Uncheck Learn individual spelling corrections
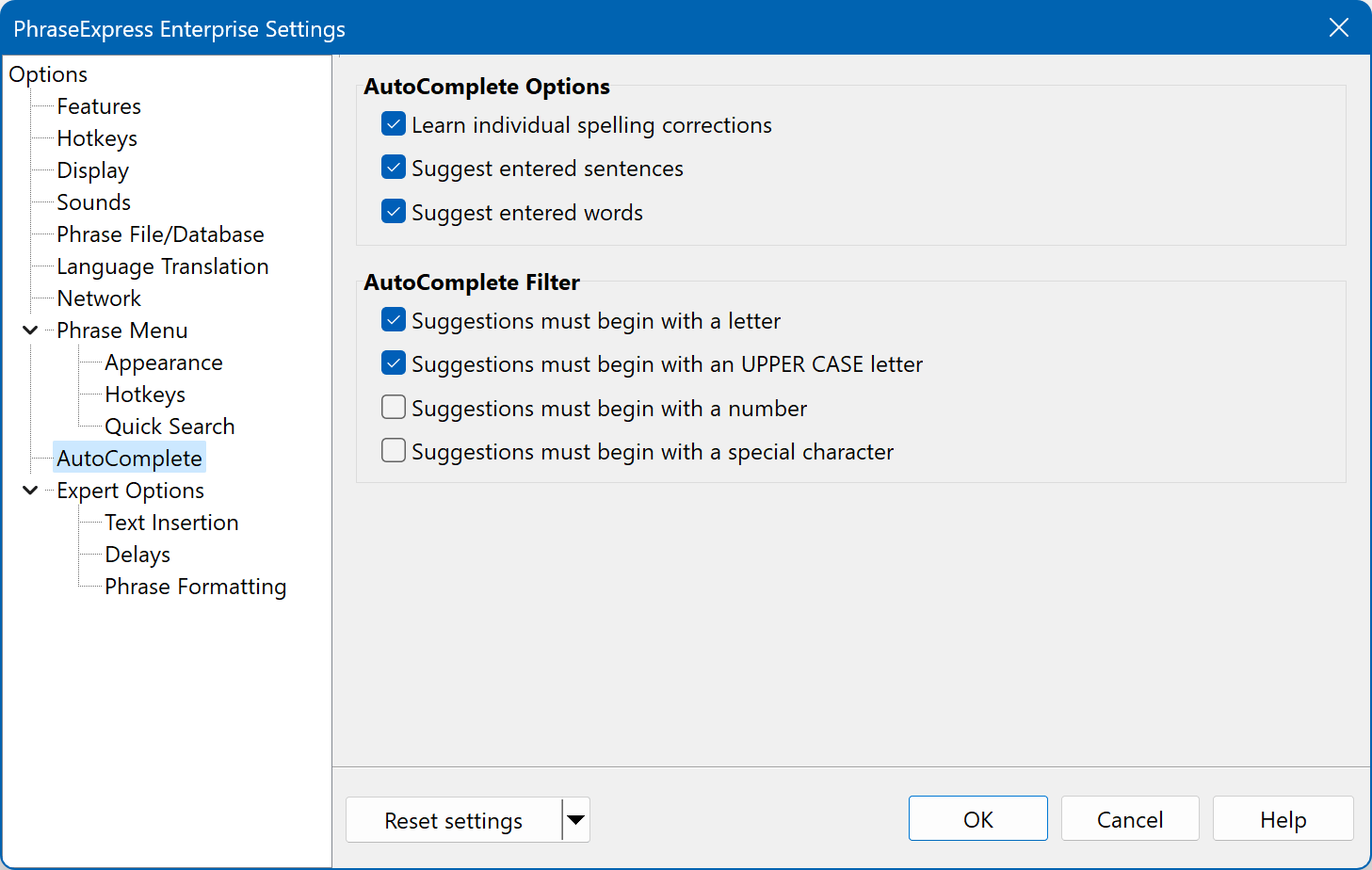 [394, 124]
